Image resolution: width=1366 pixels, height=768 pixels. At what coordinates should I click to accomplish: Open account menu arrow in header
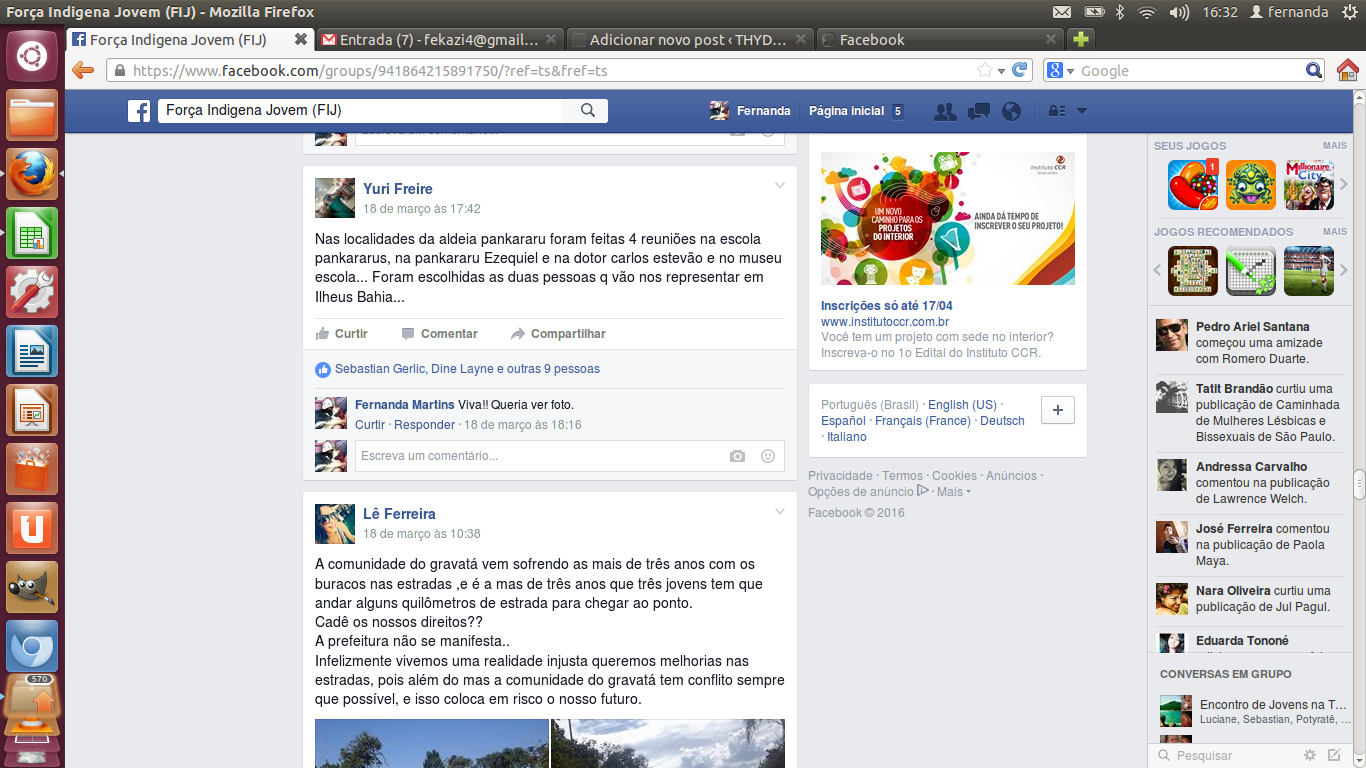[1081, 111]
